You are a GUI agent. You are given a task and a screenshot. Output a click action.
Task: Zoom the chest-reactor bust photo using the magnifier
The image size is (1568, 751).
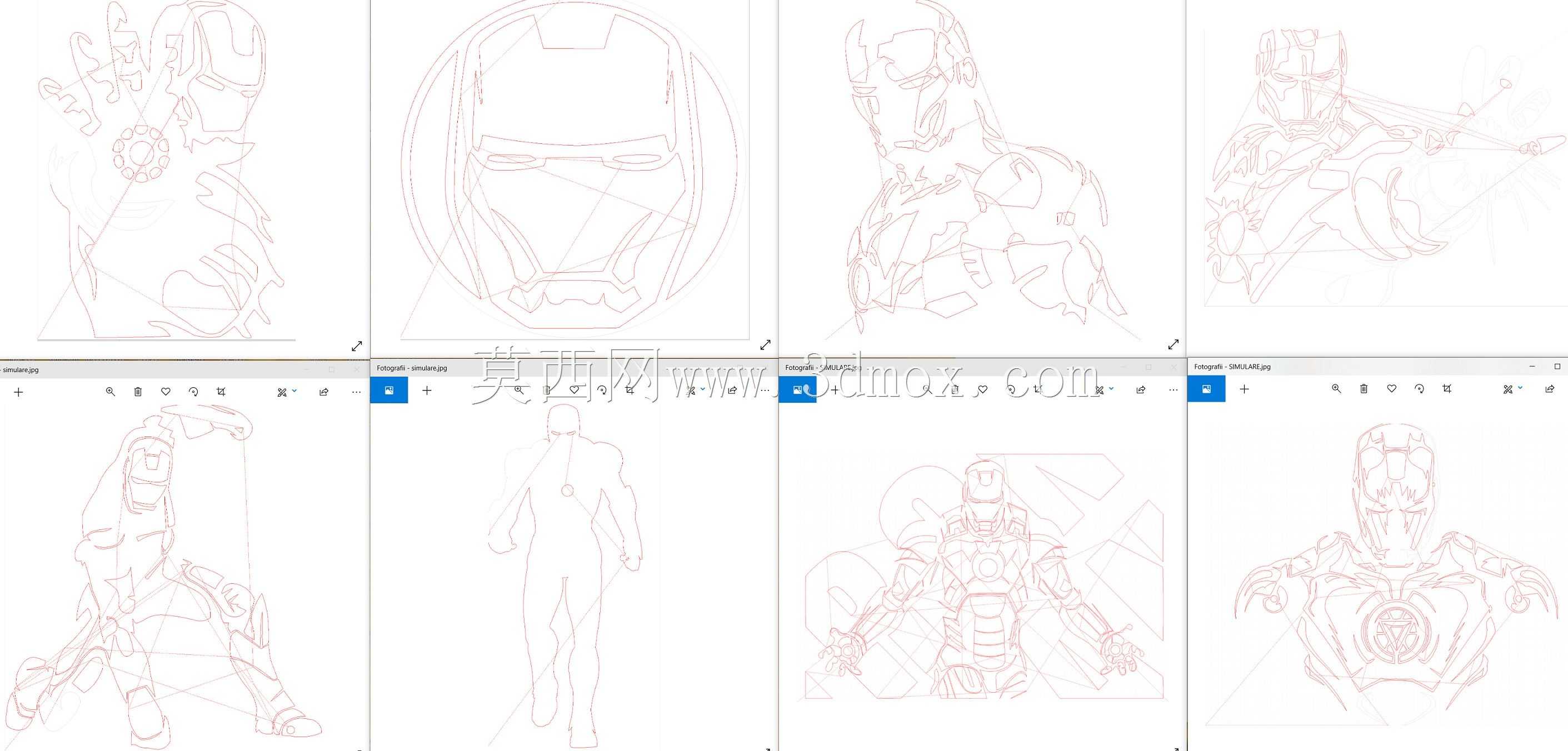click(x=1336, y=388)
